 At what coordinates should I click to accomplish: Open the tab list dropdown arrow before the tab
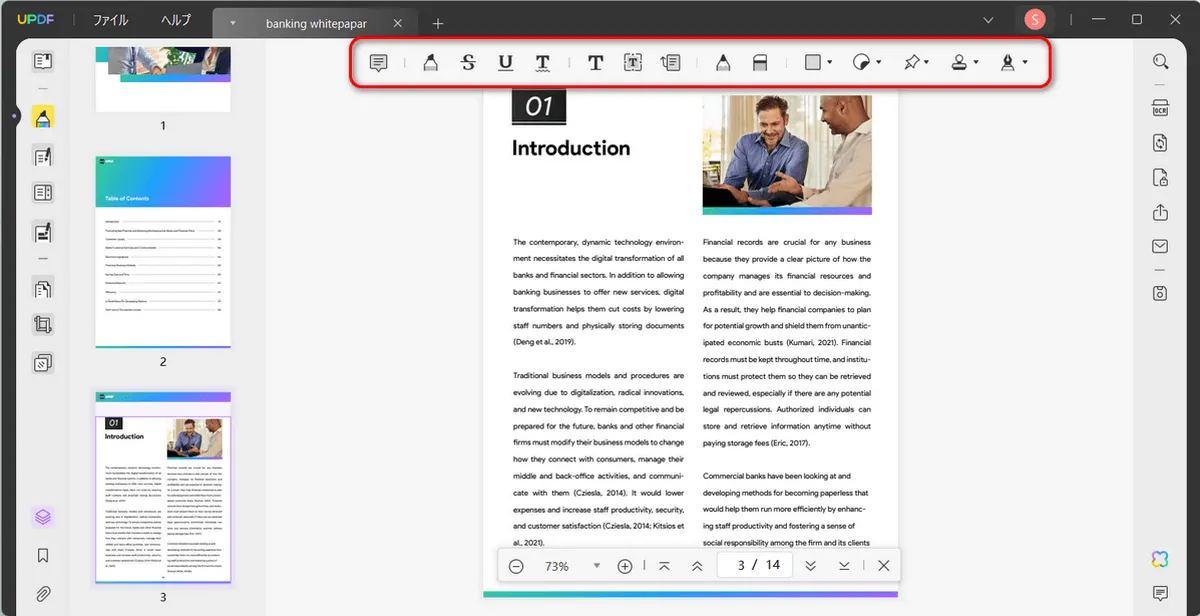click(x=232, y=22)
